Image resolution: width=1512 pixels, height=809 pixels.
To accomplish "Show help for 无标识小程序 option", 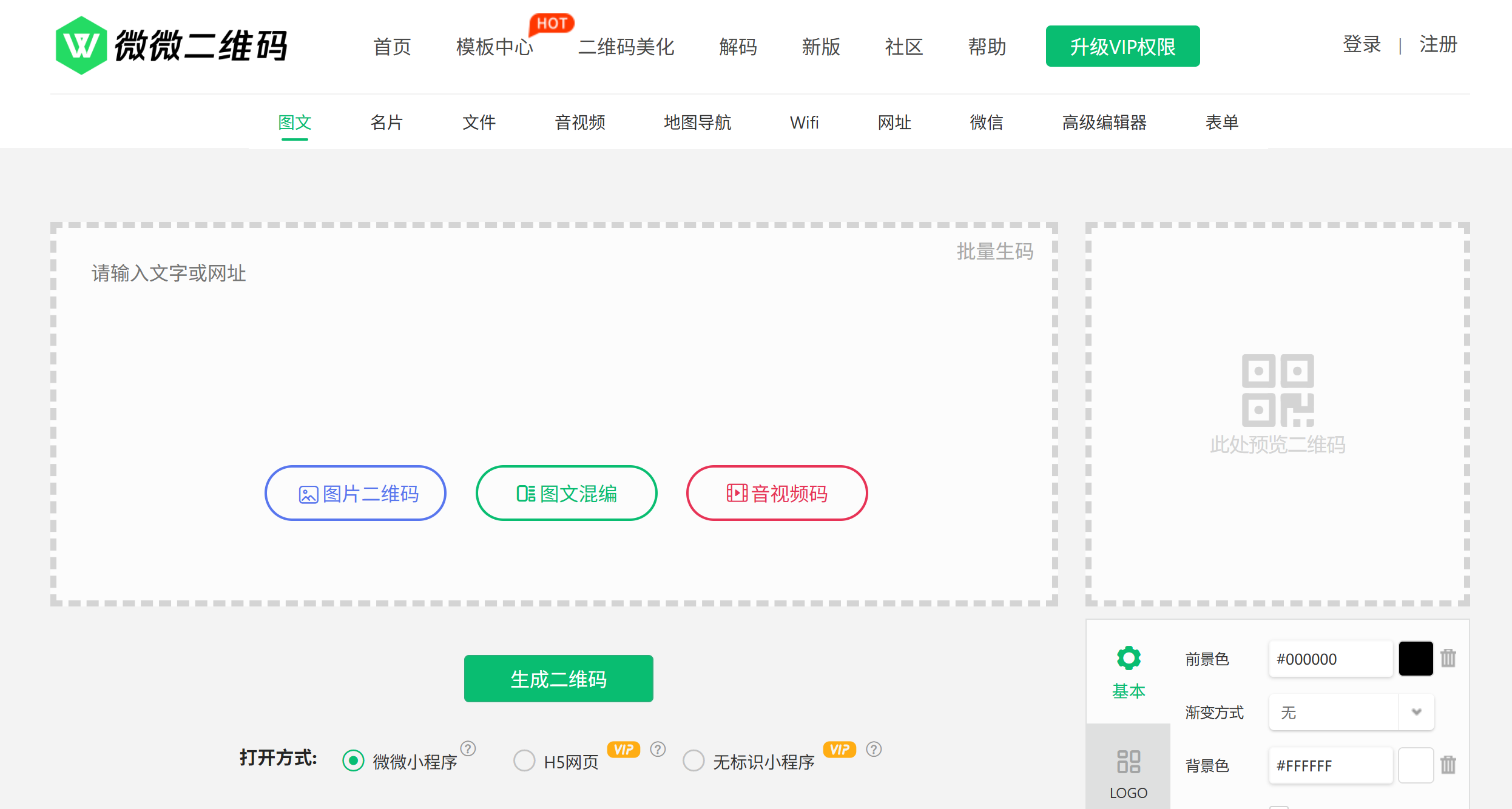I will click(x=874, y=749).
